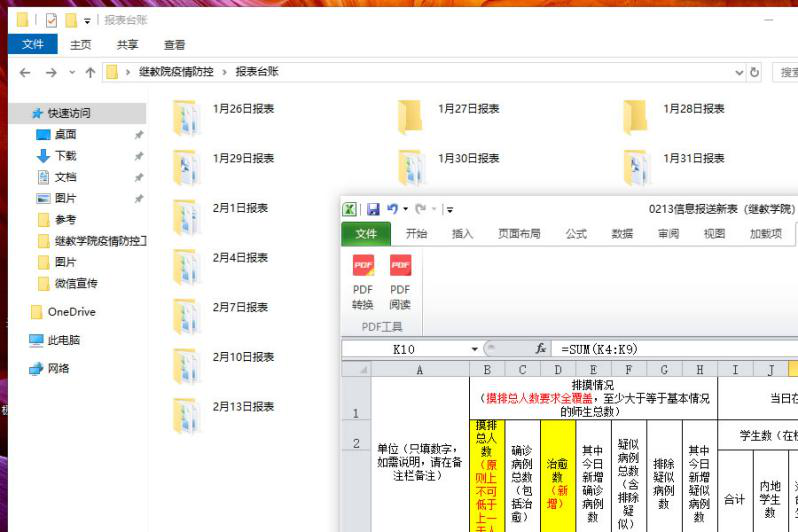This screenshot has width=798, height=532.
Task: Click the 继教院疫情防控 breadcrumb link
Action: point(176,72)
